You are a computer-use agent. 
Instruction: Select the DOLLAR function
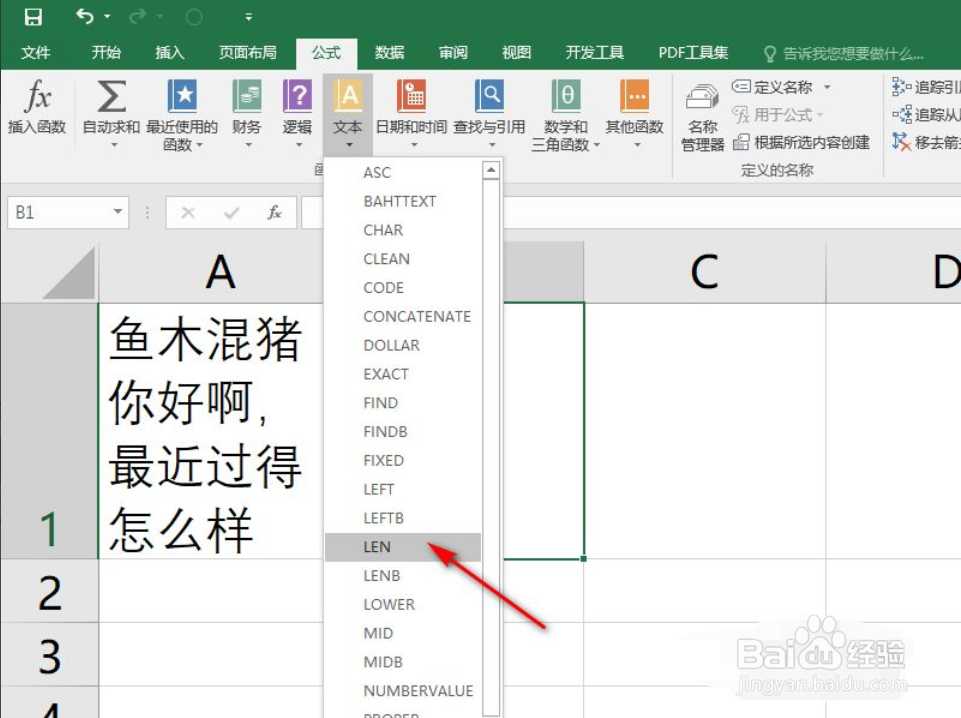403,346
